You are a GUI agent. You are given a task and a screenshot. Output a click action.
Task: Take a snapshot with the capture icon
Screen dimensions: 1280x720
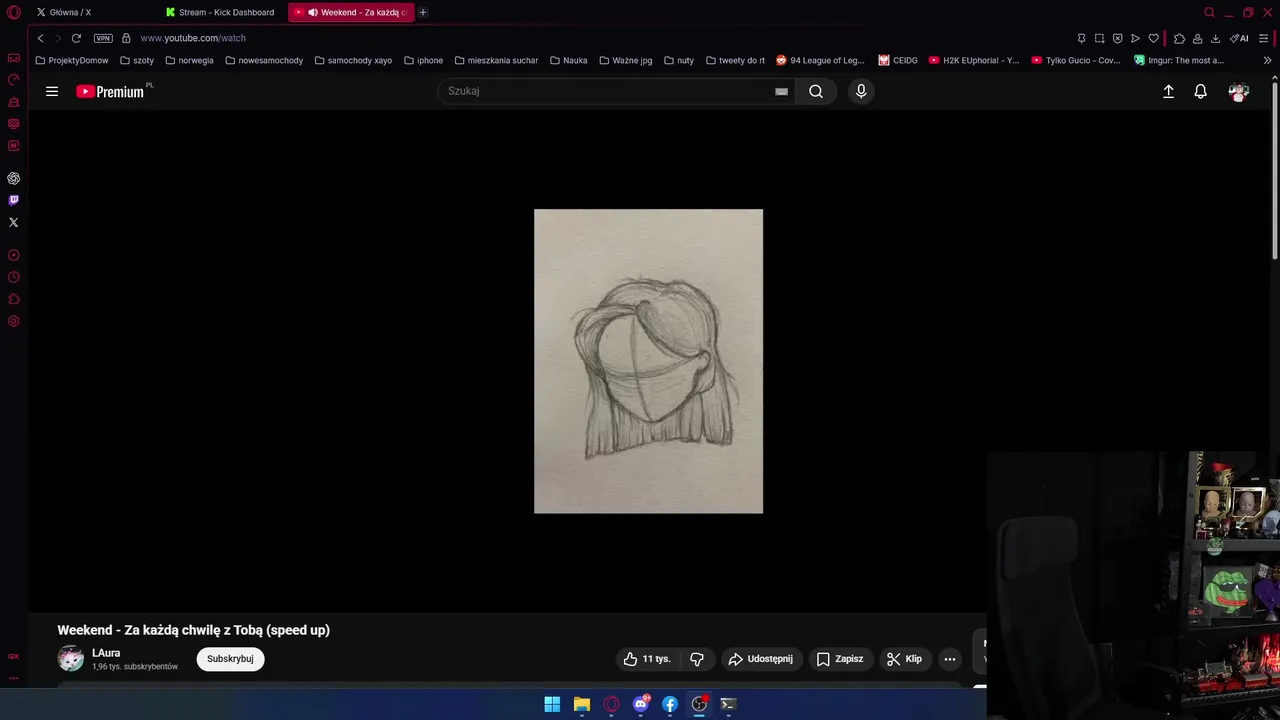click(1099, 38)
